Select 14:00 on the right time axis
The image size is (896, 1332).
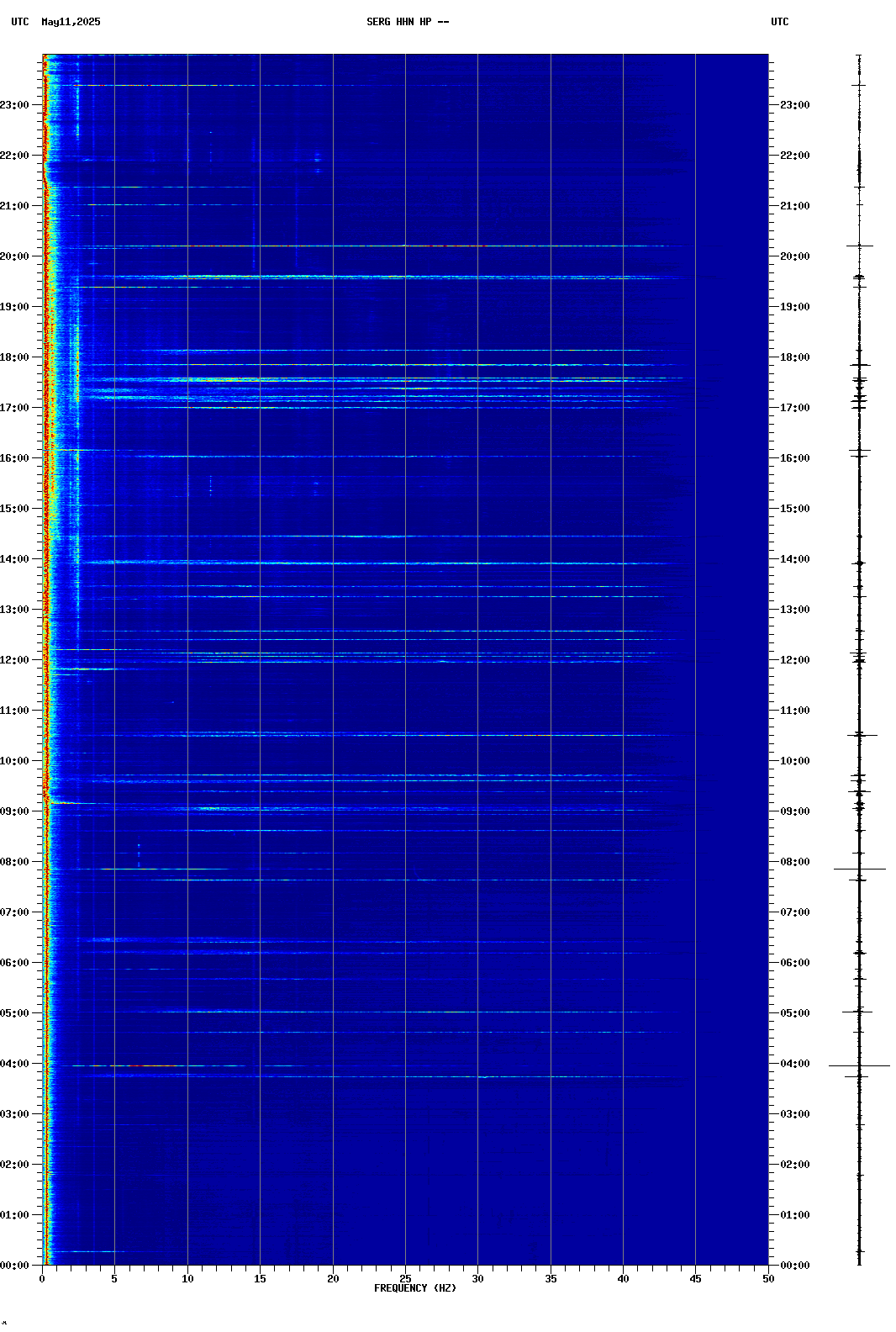pyautogui.click(x=795, y=559)
